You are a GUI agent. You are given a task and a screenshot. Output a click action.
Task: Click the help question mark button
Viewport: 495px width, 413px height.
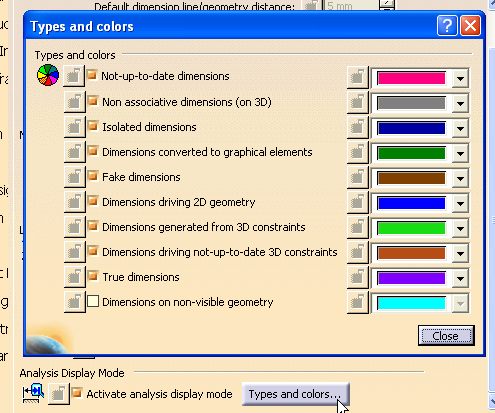(447, 25)
